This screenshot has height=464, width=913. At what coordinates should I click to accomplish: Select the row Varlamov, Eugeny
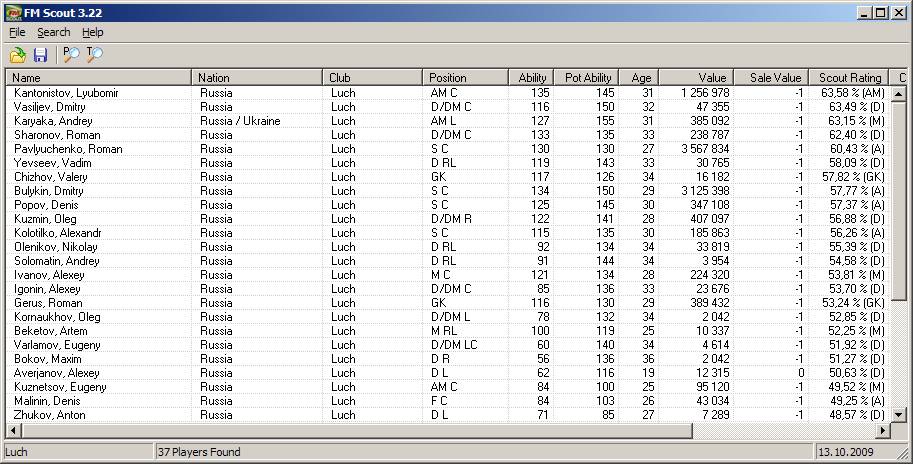[448, 345]
